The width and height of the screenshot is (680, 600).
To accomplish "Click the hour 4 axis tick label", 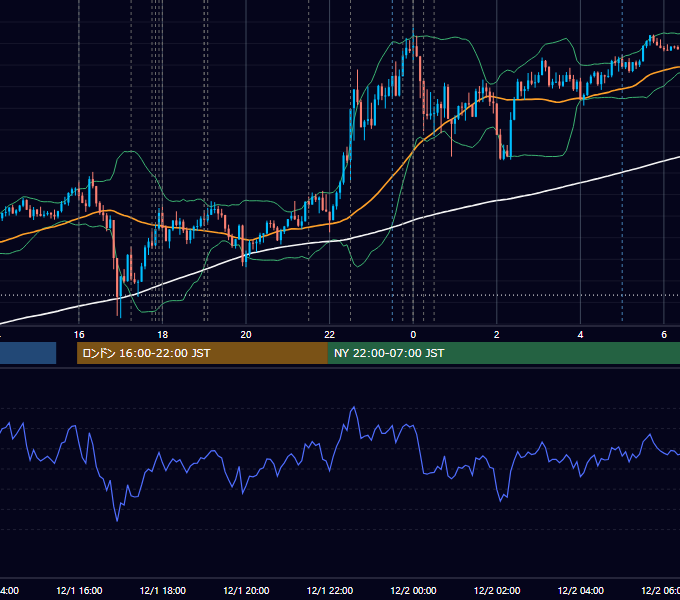I will coord(580,335).
